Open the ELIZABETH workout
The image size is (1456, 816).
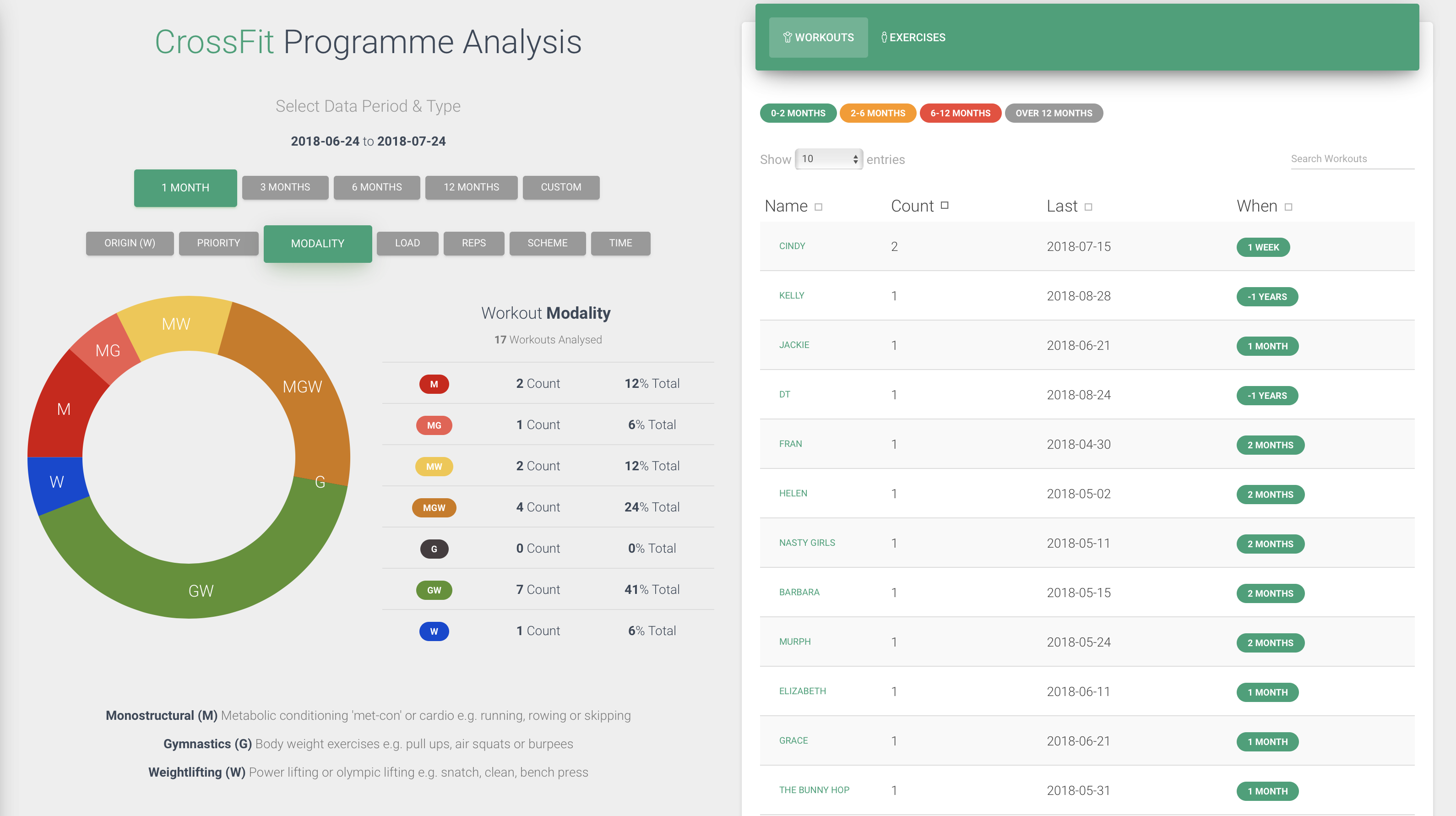pyautogui.click(x=802, y=691)
